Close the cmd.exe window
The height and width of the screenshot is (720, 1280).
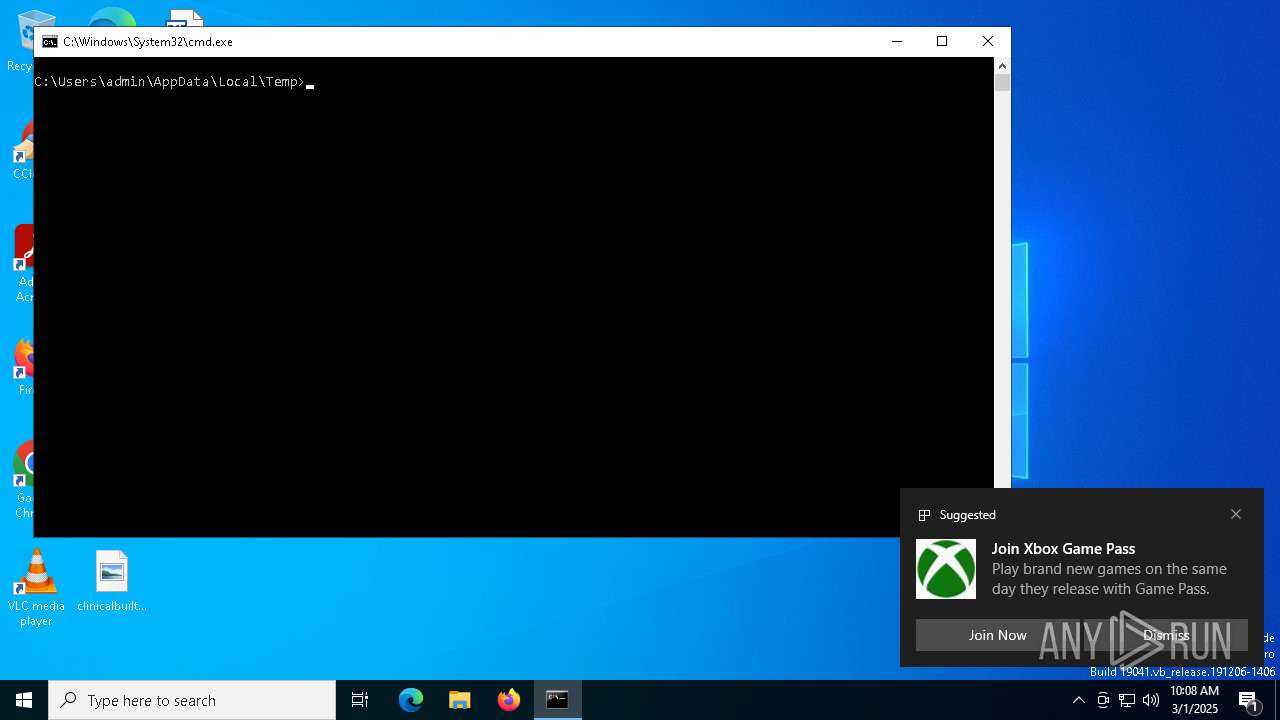pos(988,41)
